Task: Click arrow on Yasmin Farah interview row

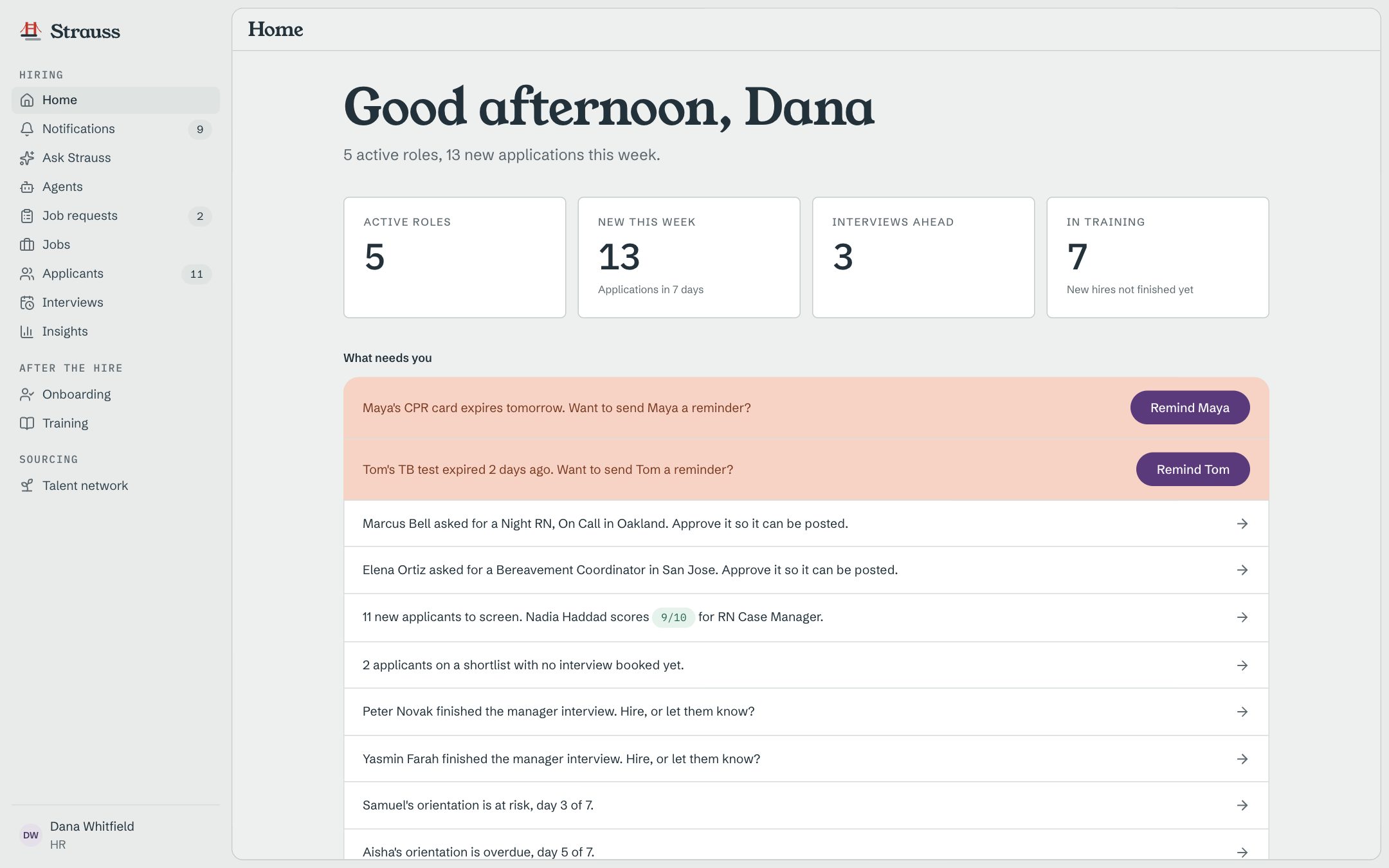Action: click(x=1242, y=759)
